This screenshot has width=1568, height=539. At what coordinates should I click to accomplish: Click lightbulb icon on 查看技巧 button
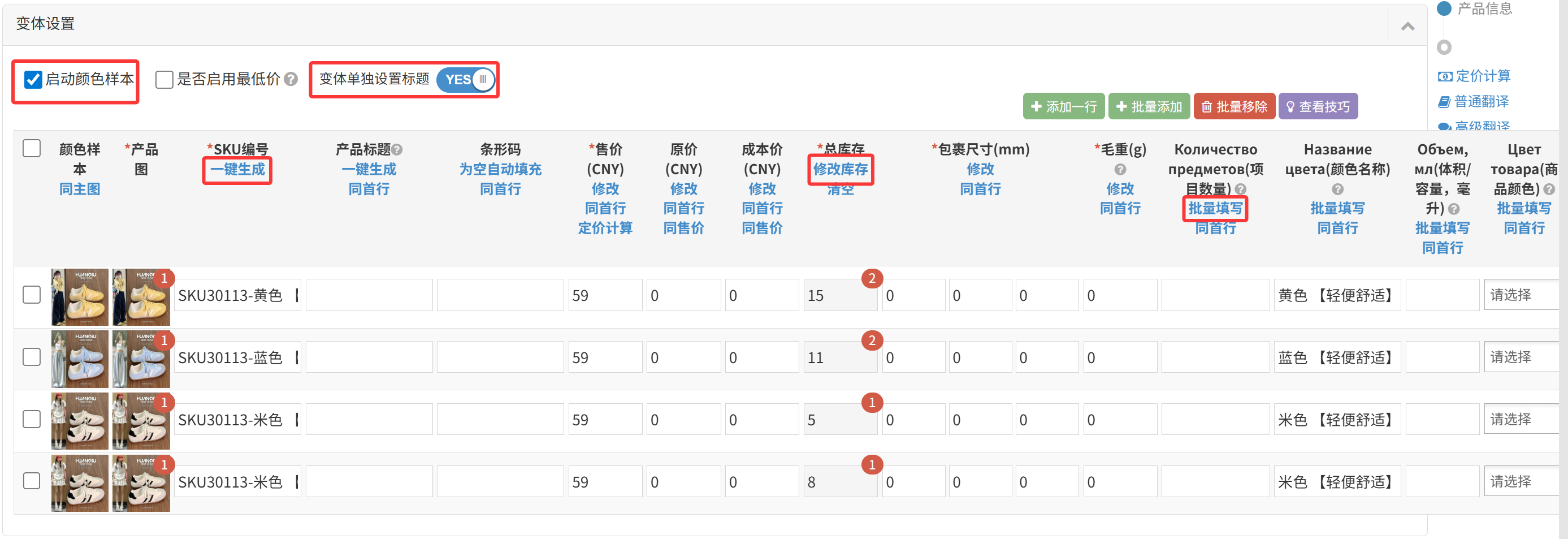click(x=1290, y=107)
